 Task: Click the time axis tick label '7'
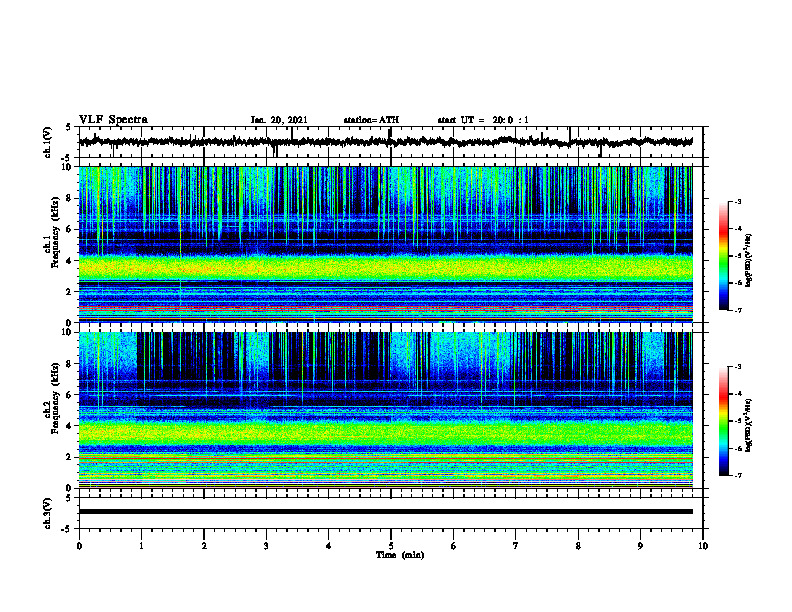pos(516,546)
